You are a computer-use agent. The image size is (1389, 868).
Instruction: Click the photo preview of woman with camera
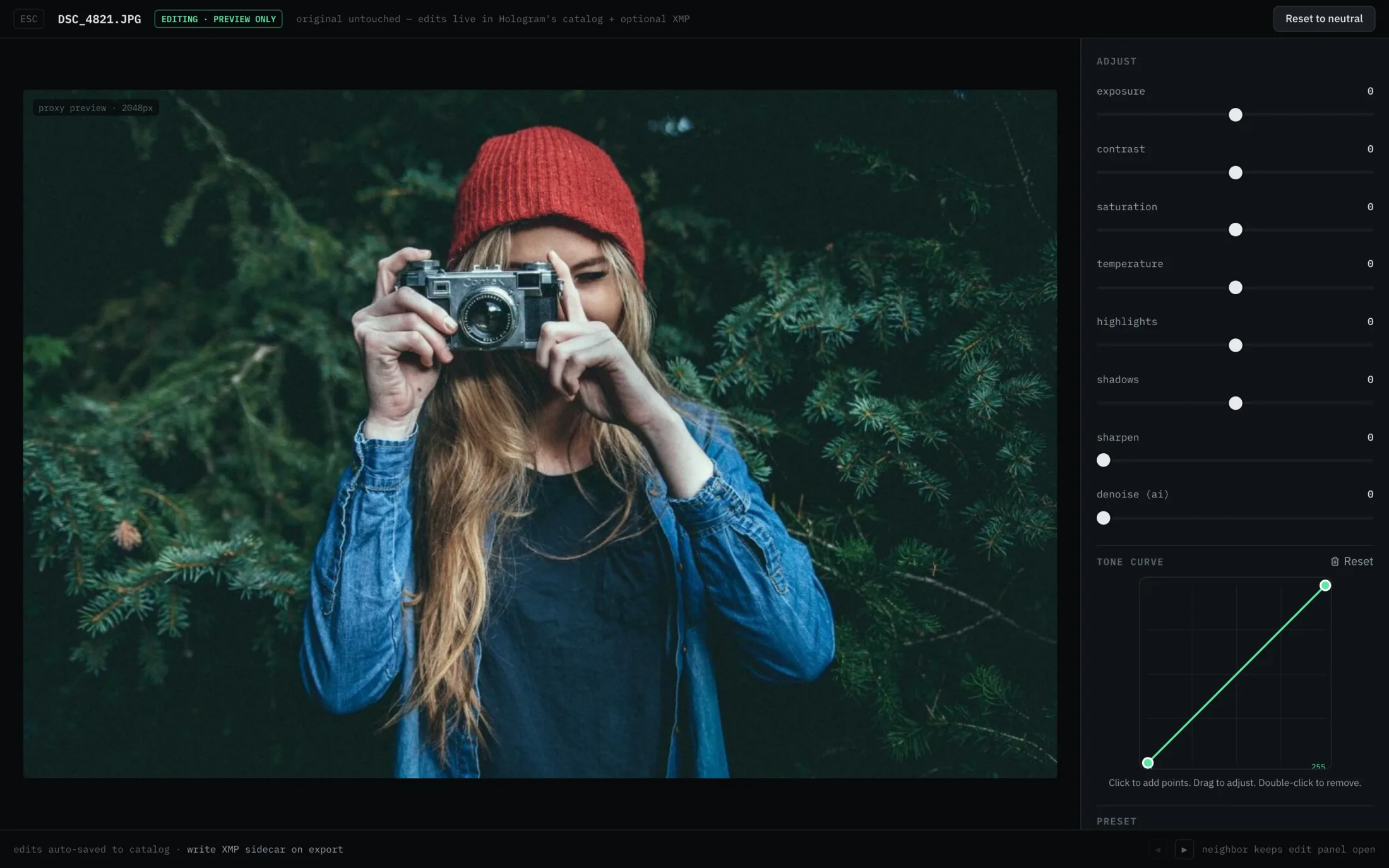click(540, 434)
